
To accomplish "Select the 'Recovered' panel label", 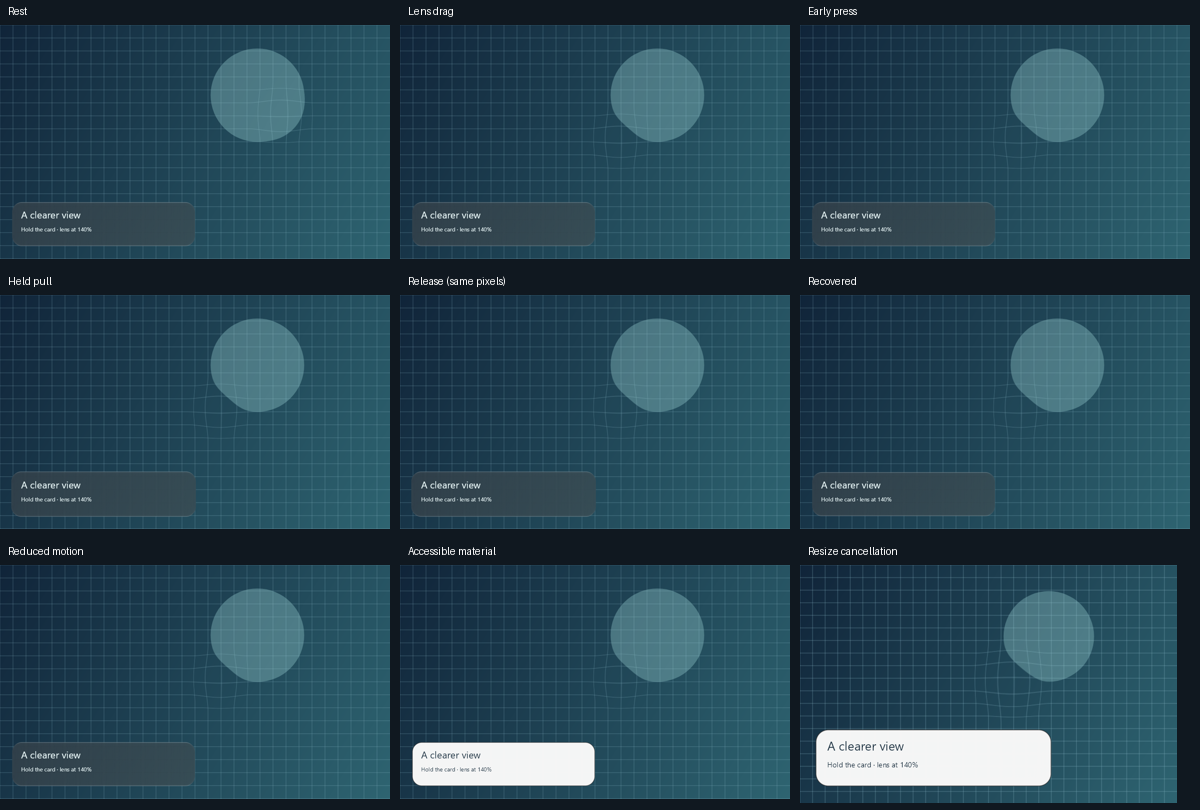I will click(x=832, y=281).
